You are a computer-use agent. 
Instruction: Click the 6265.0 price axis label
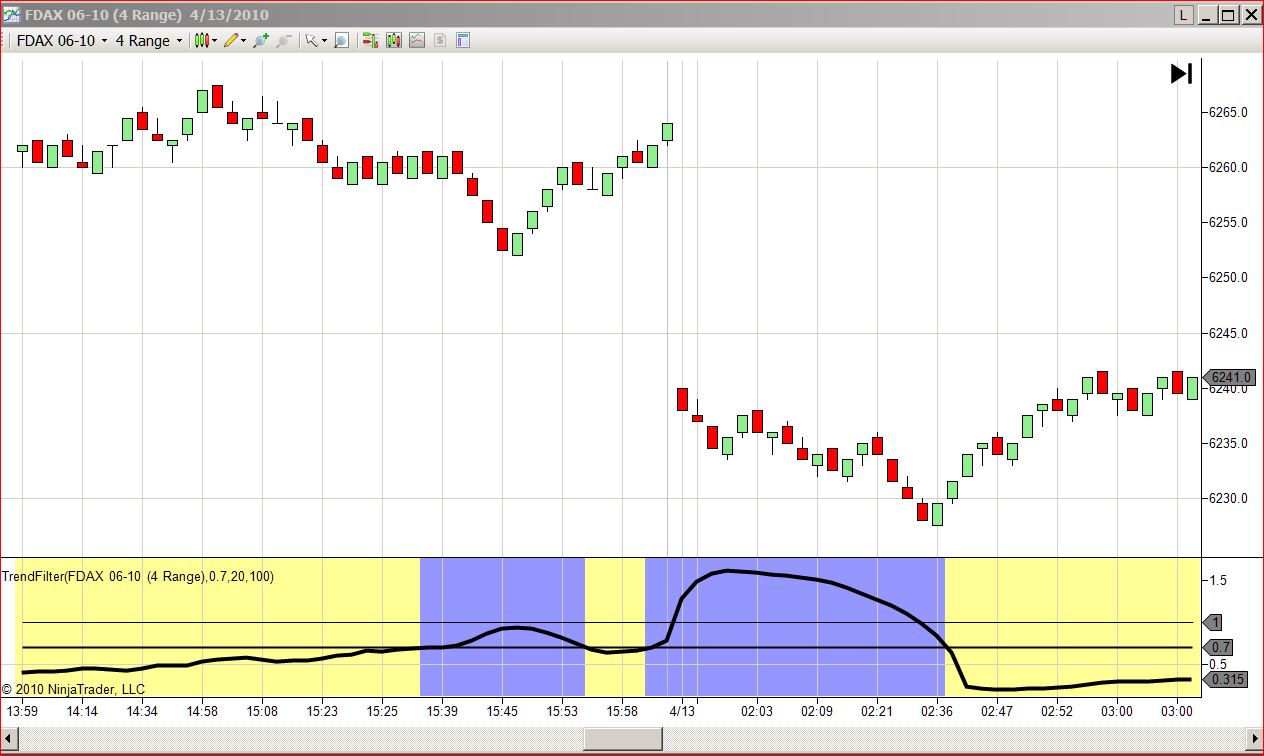tap(1229, 113)
